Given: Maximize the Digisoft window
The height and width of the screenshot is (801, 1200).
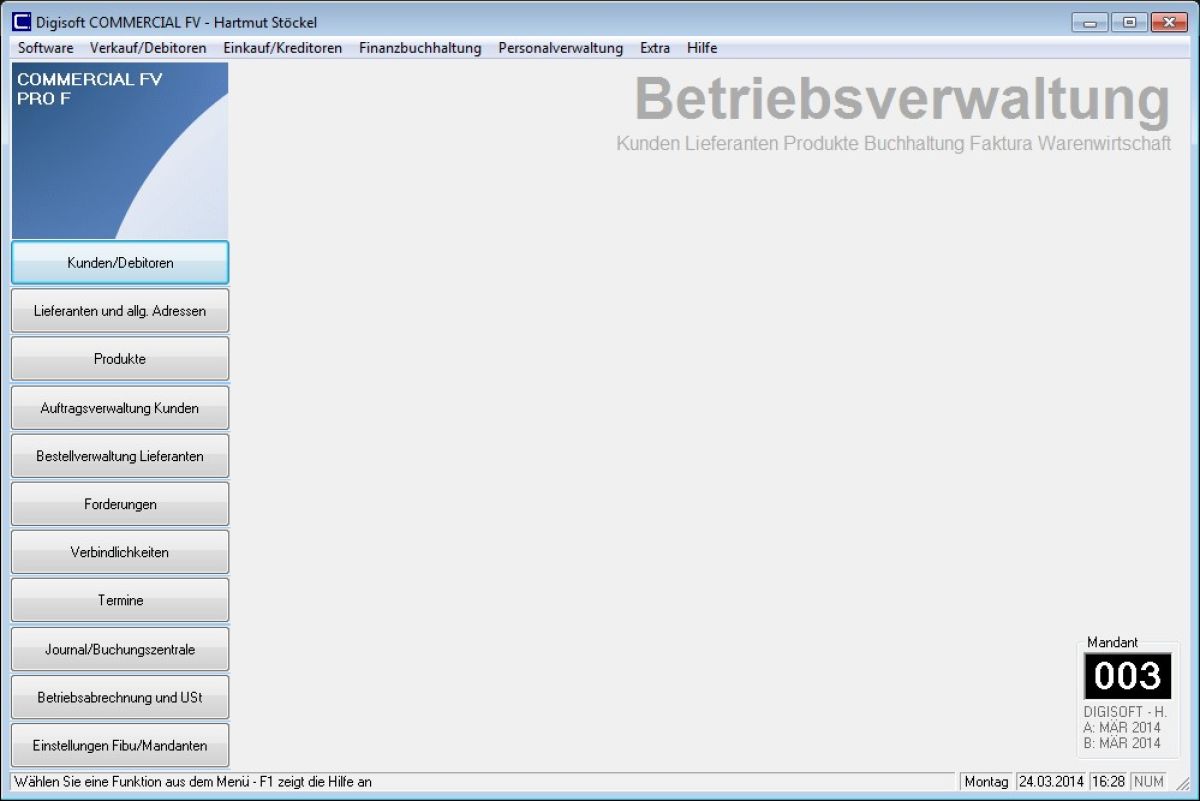Looking at the screenshot, I should click(1129, 22).
